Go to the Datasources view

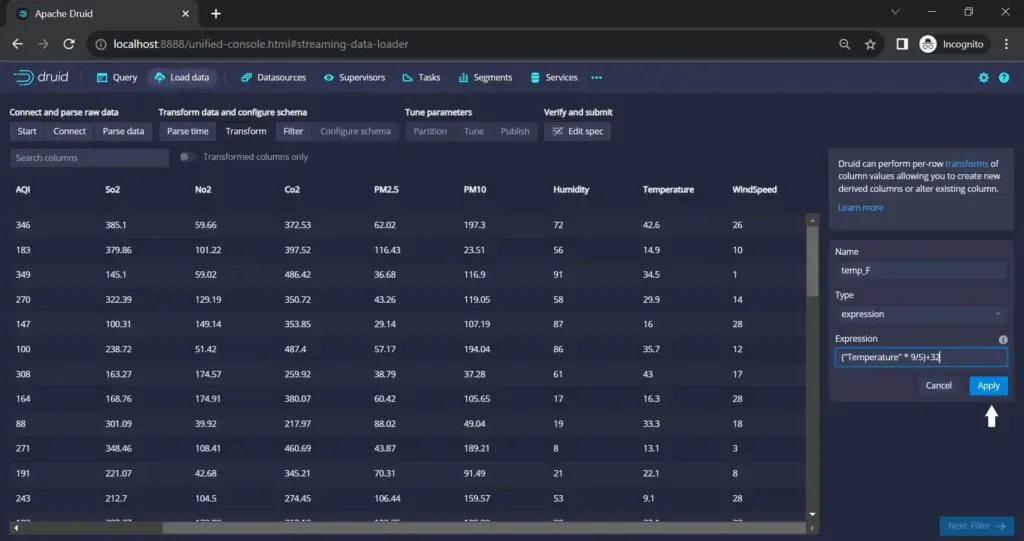pos(274,77)
